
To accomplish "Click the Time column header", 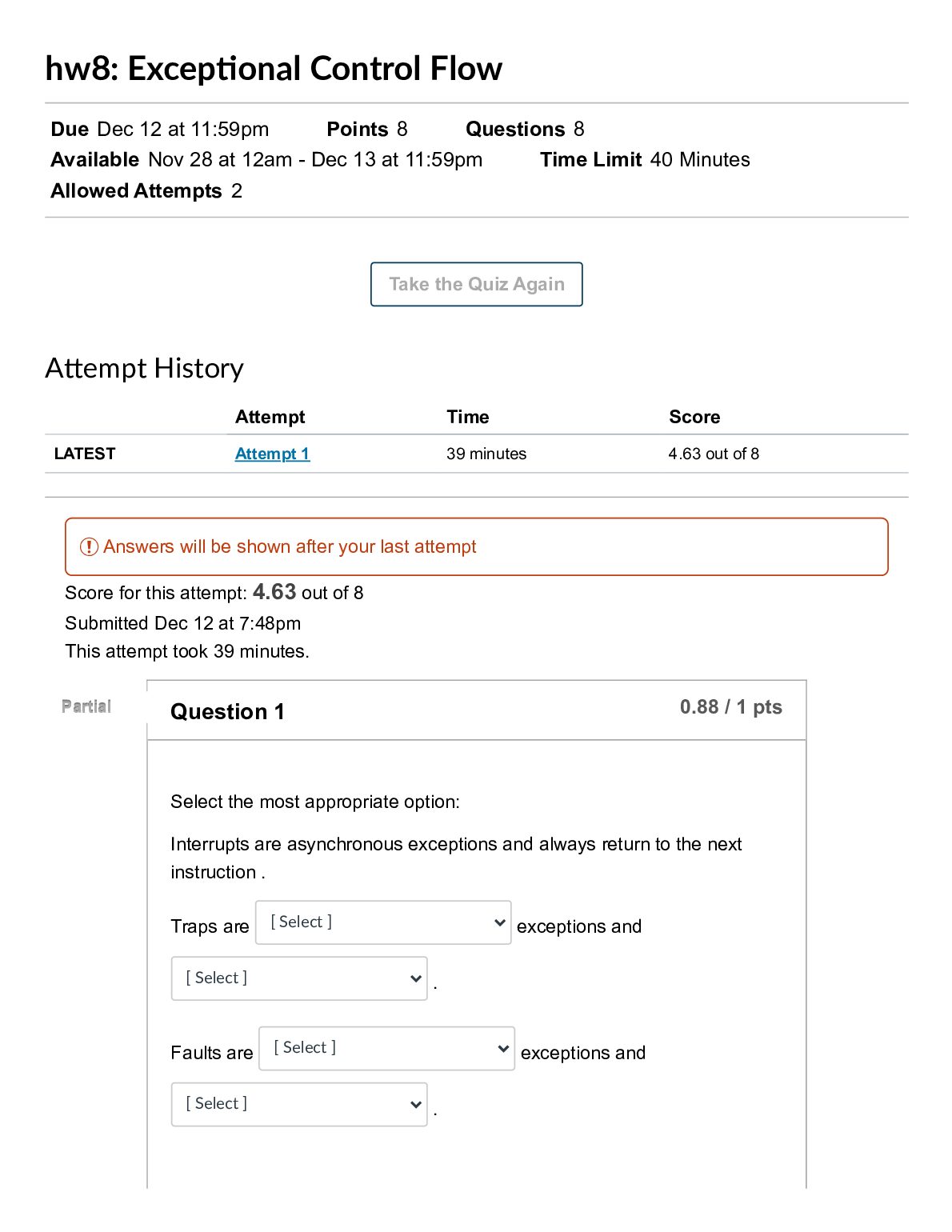I will (x=468, y=417).
